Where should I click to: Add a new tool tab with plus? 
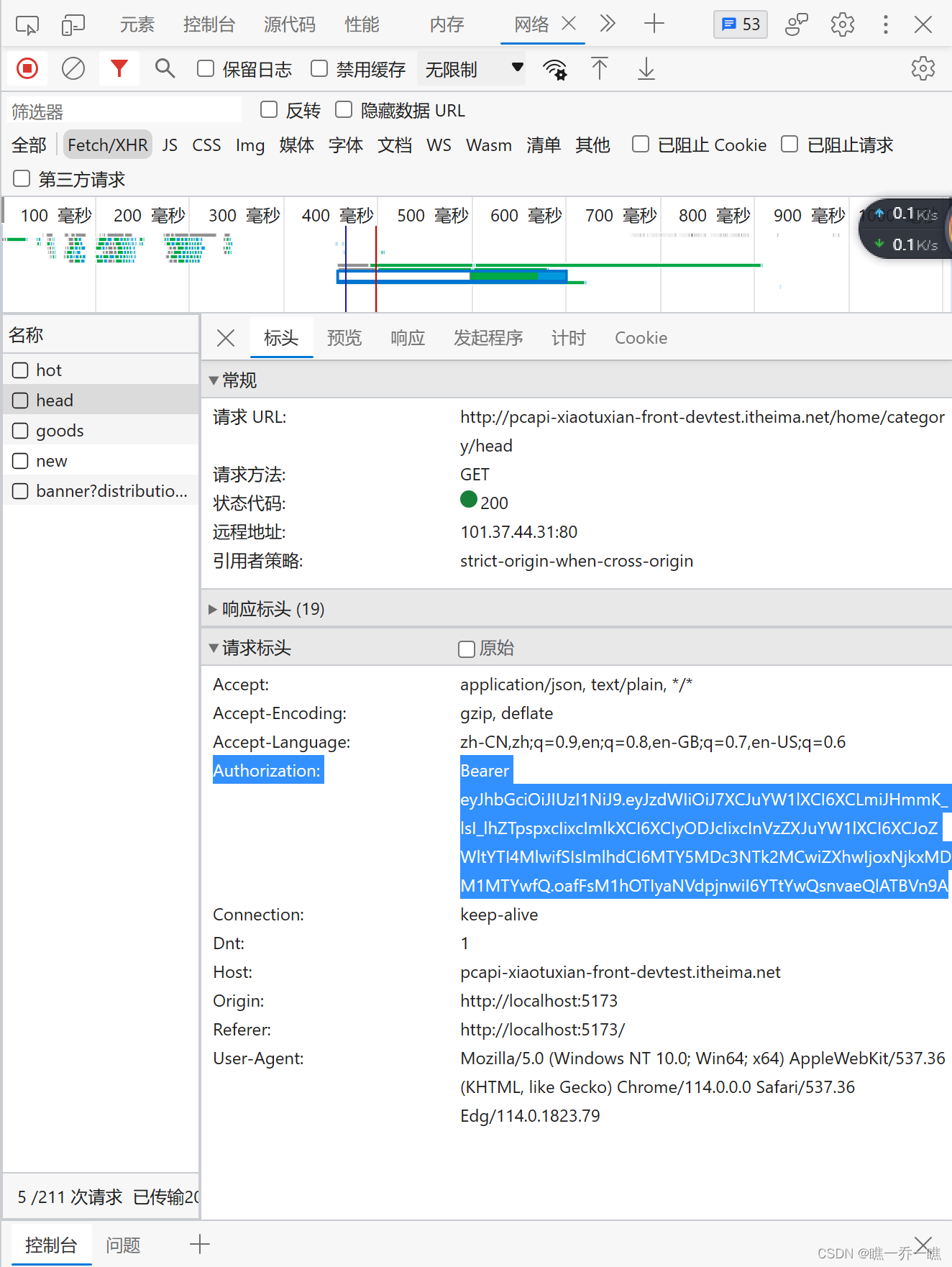tap(654, 24)
